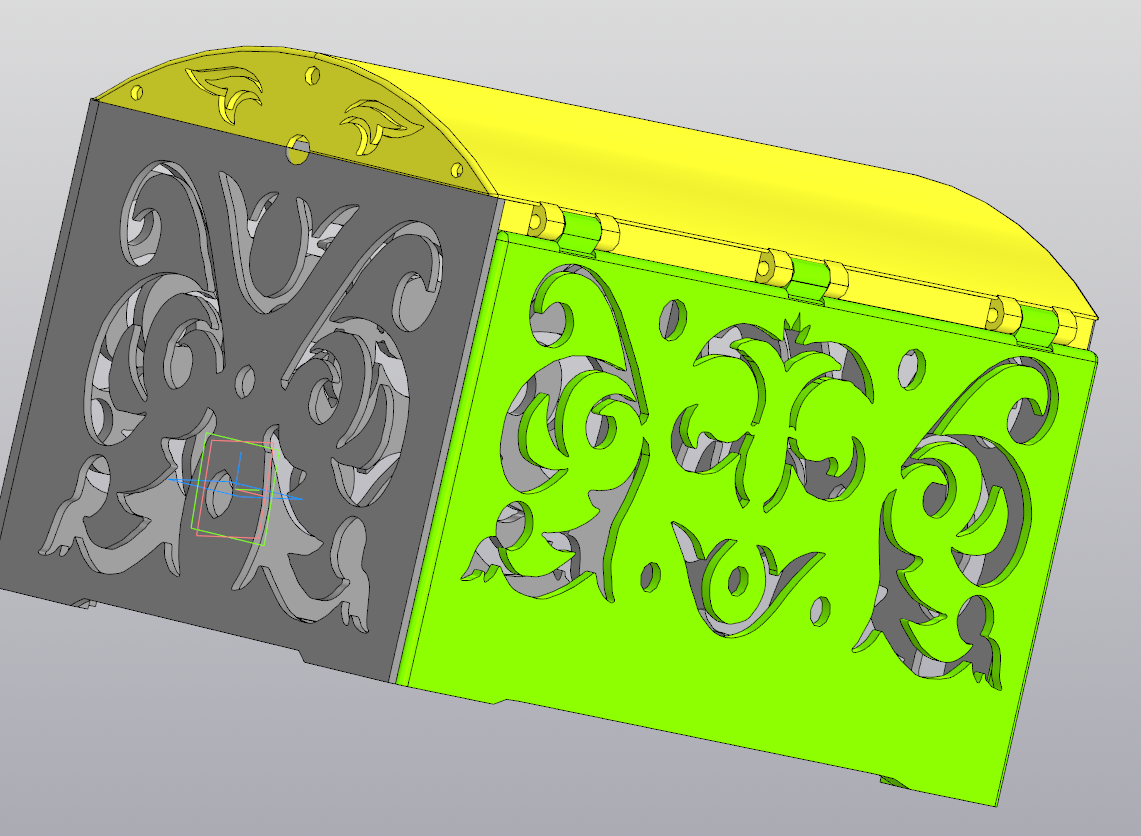Click the lower-left round hole in green panel

(x=649, y=577)
